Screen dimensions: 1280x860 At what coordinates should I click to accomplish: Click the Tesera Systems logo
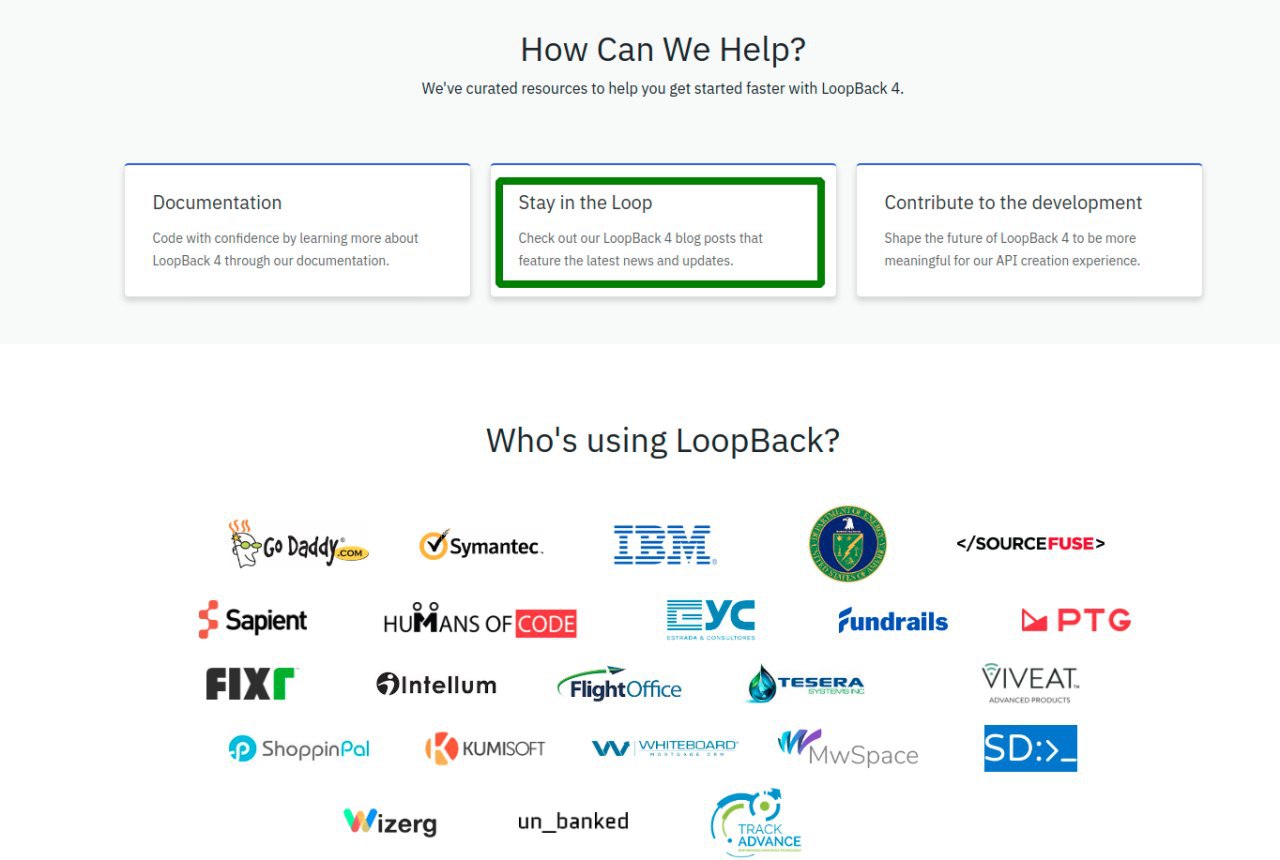(x=805, y=684)
